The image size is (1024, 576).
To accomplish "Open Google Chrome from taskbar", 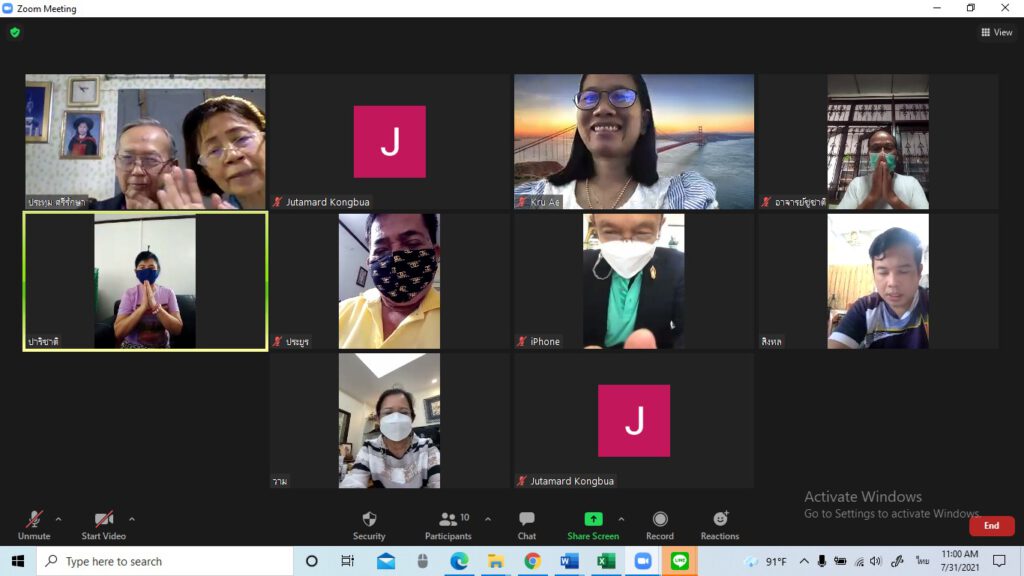I will tap(532, 561).
